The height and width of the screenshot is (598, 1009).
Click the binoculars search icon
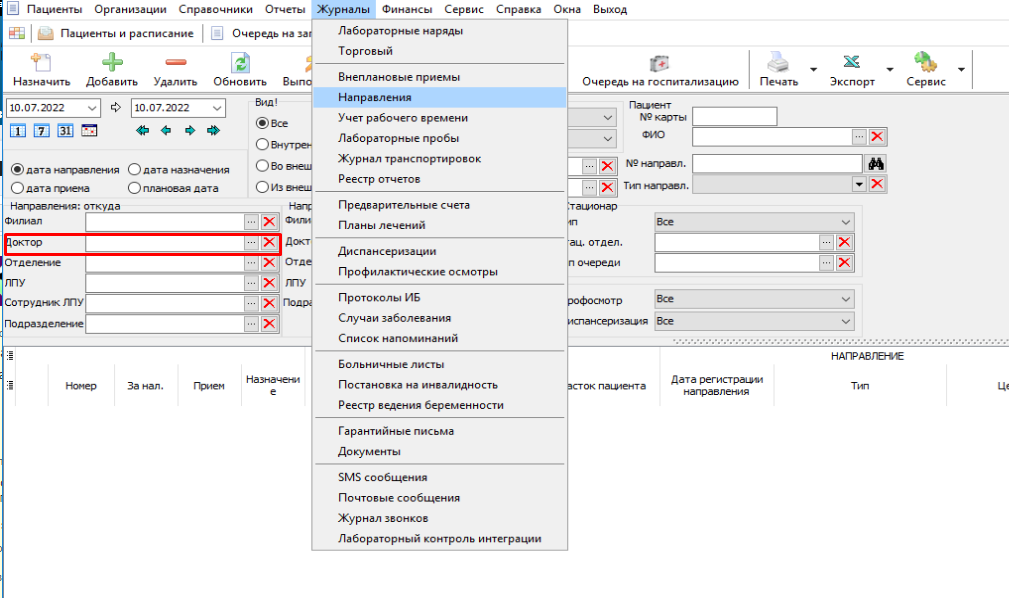[x=877, y=163]
